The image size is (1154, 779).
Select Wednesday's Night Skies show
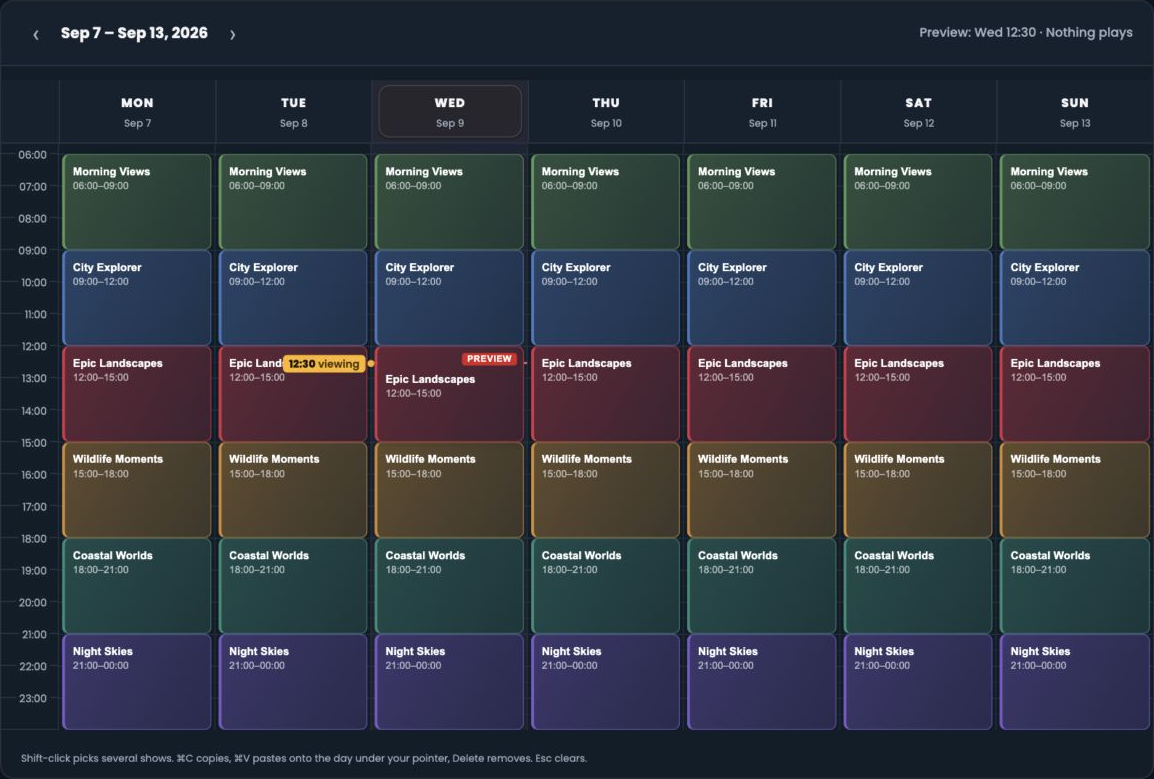pos(449,682)
